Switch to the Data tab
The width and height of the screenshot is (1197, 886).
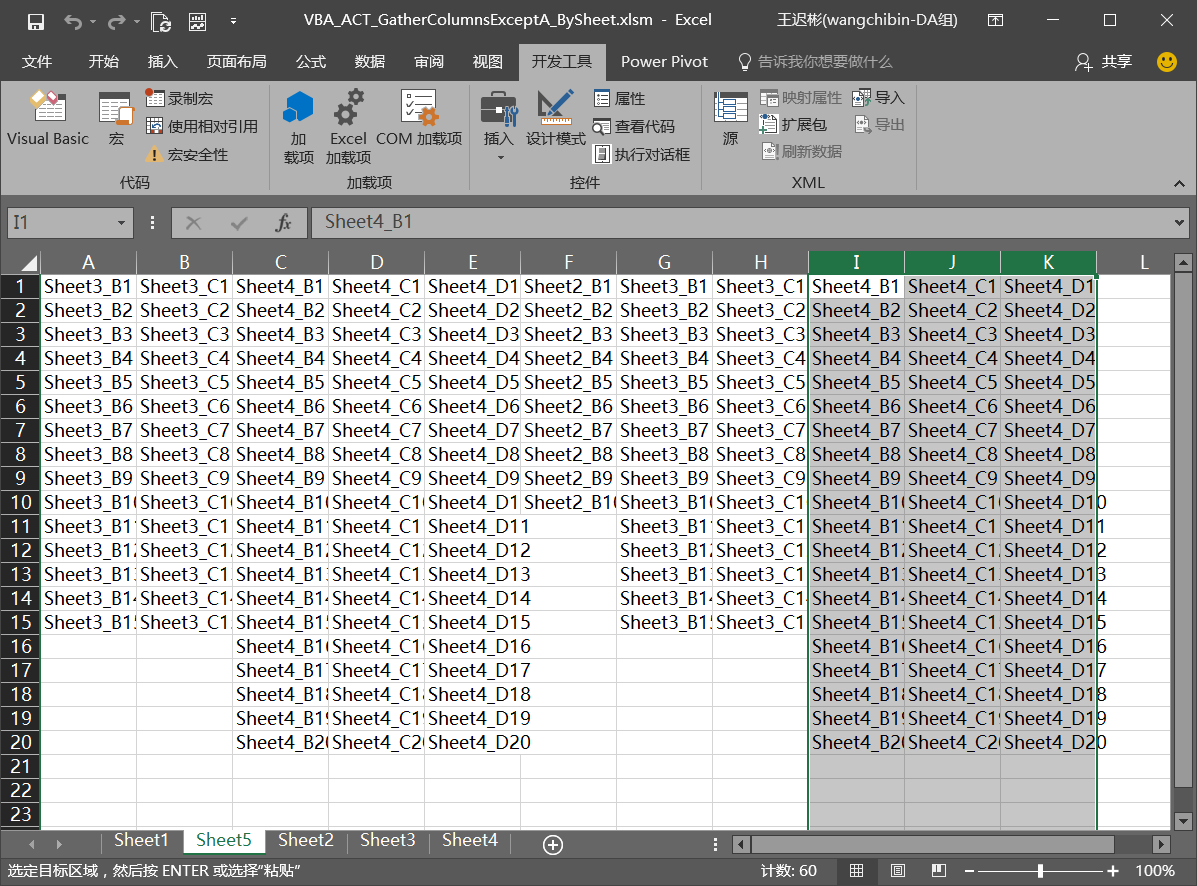point(369,62)
